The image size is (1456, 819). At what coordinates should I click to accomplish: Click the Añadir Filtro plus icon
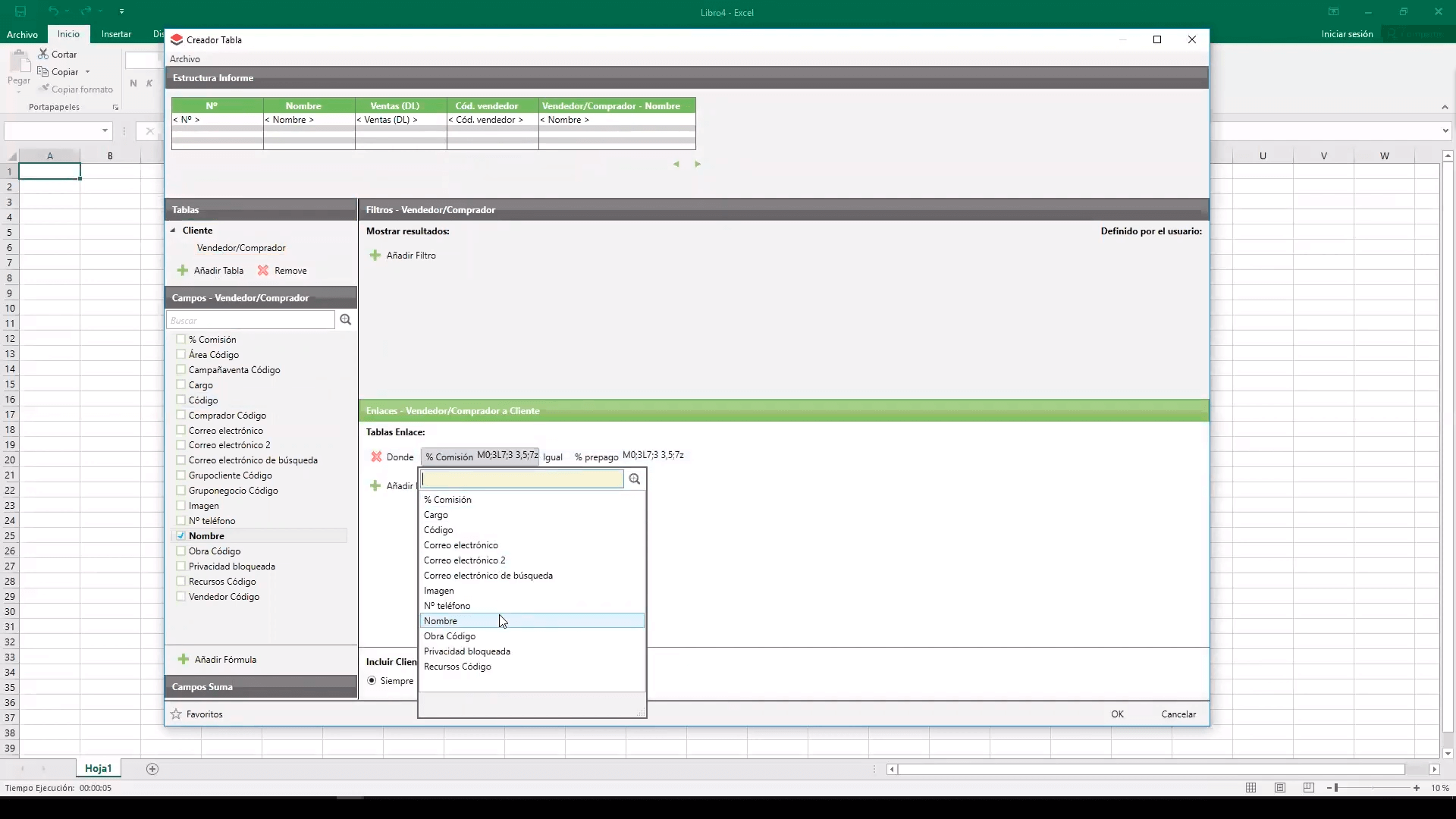375,256
